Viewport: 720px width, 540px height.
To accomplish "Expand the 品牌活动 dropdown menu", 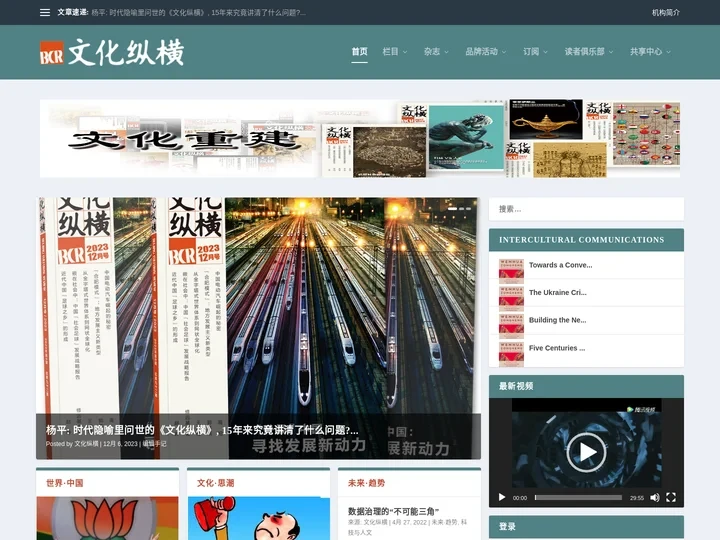I will (486, 51).
